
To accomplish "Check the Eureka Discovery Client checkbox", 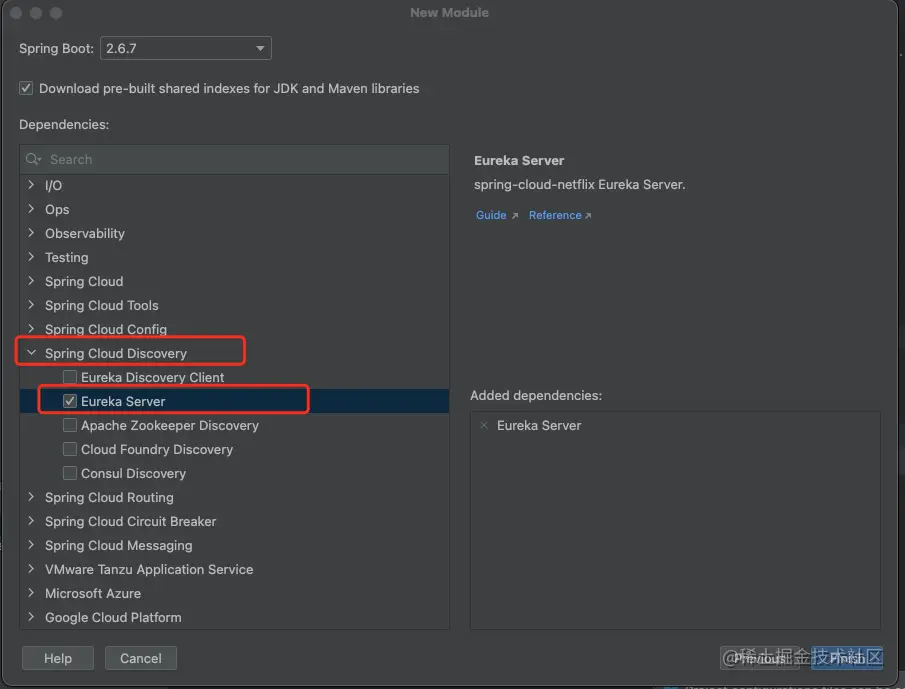I will (70, 377).
